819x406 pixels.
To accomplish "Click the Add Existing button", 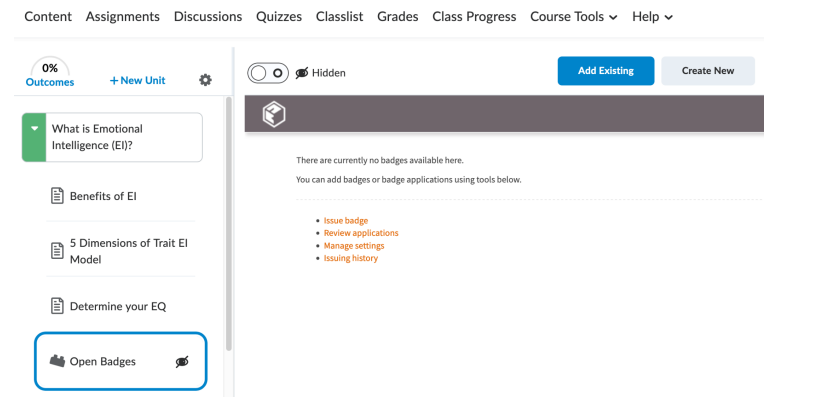I will tap(606, 71).
